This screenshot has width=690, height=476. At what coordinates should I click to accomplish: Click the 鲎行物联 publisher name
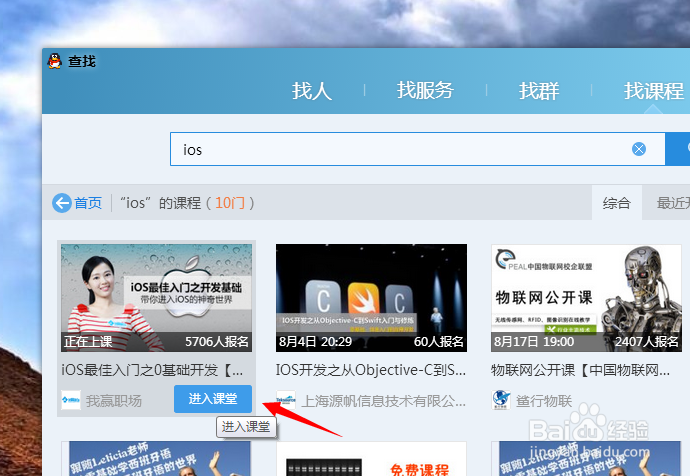(544, 401)
